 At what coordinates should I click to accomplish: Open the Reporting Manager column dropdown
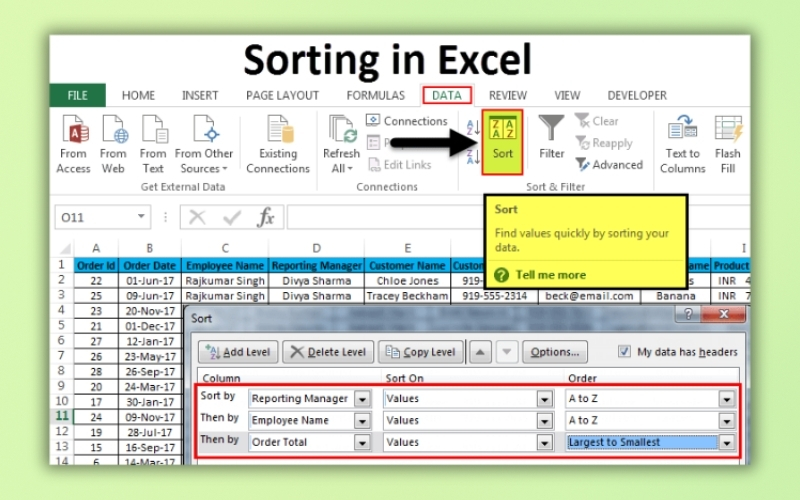point(362,399)
